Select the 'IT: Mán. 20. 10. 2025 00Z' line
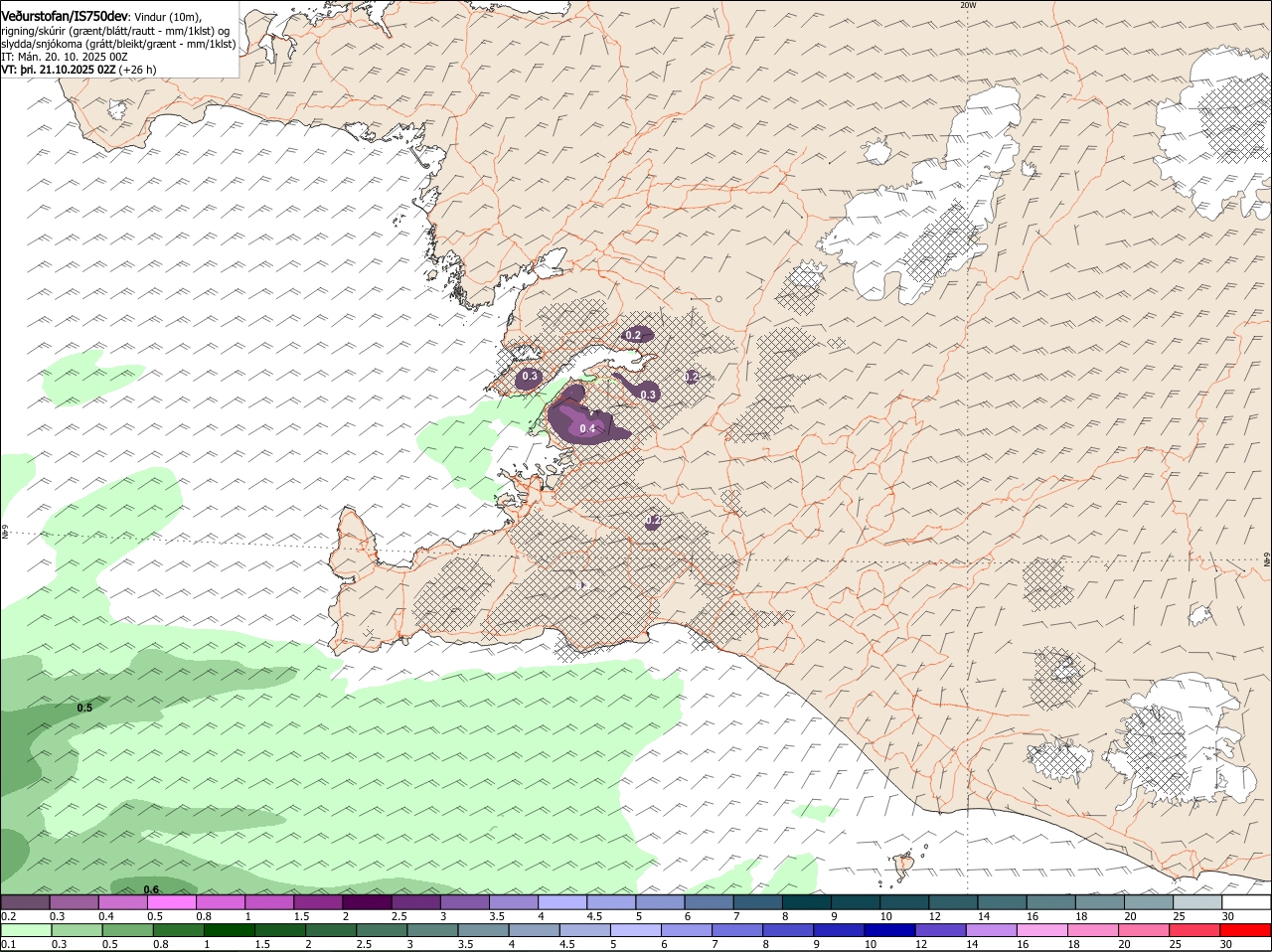Viewport: 1272px width, 952px height. coord(65,57)
